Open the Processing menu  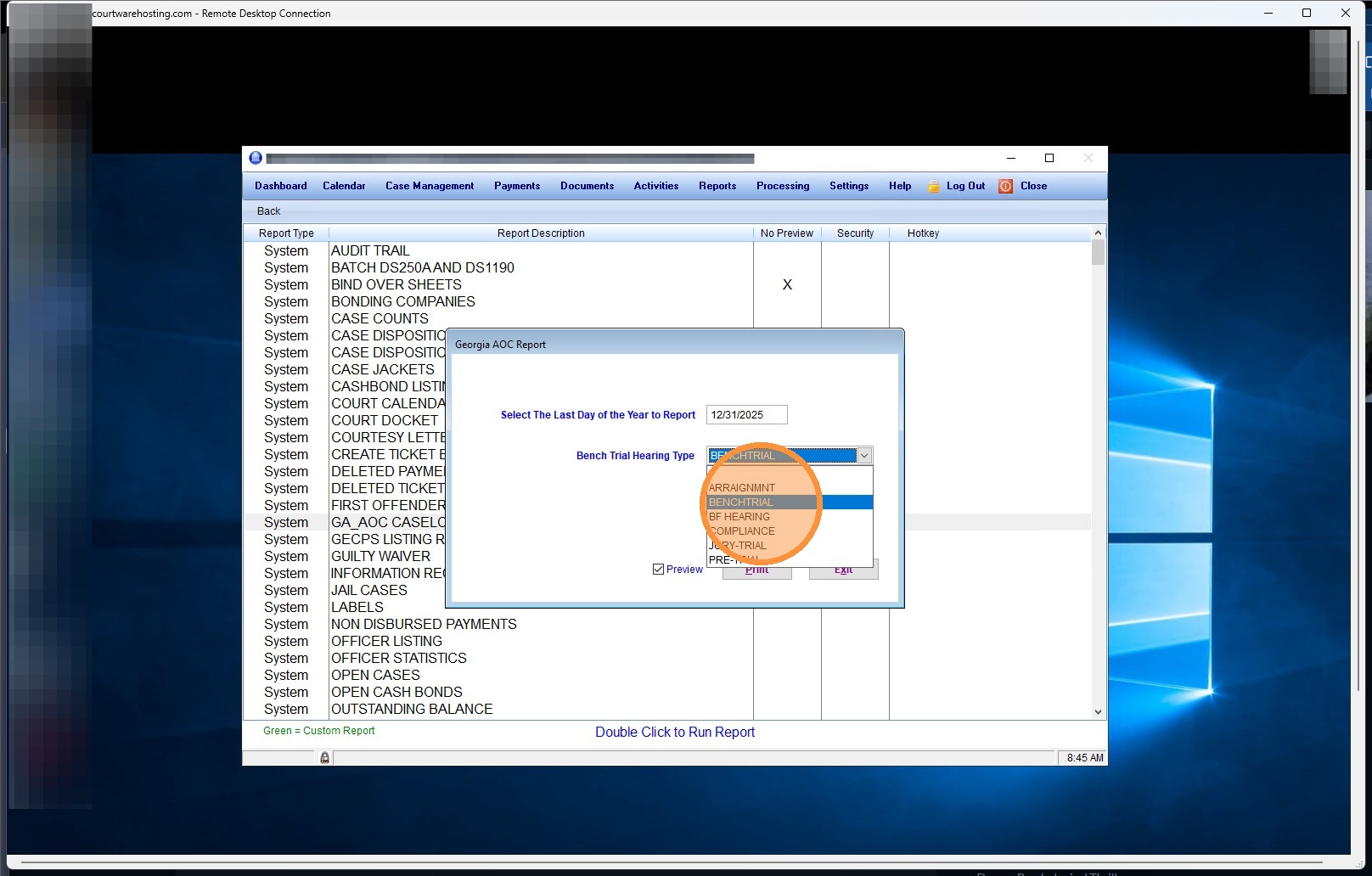[x=783, y=186]
